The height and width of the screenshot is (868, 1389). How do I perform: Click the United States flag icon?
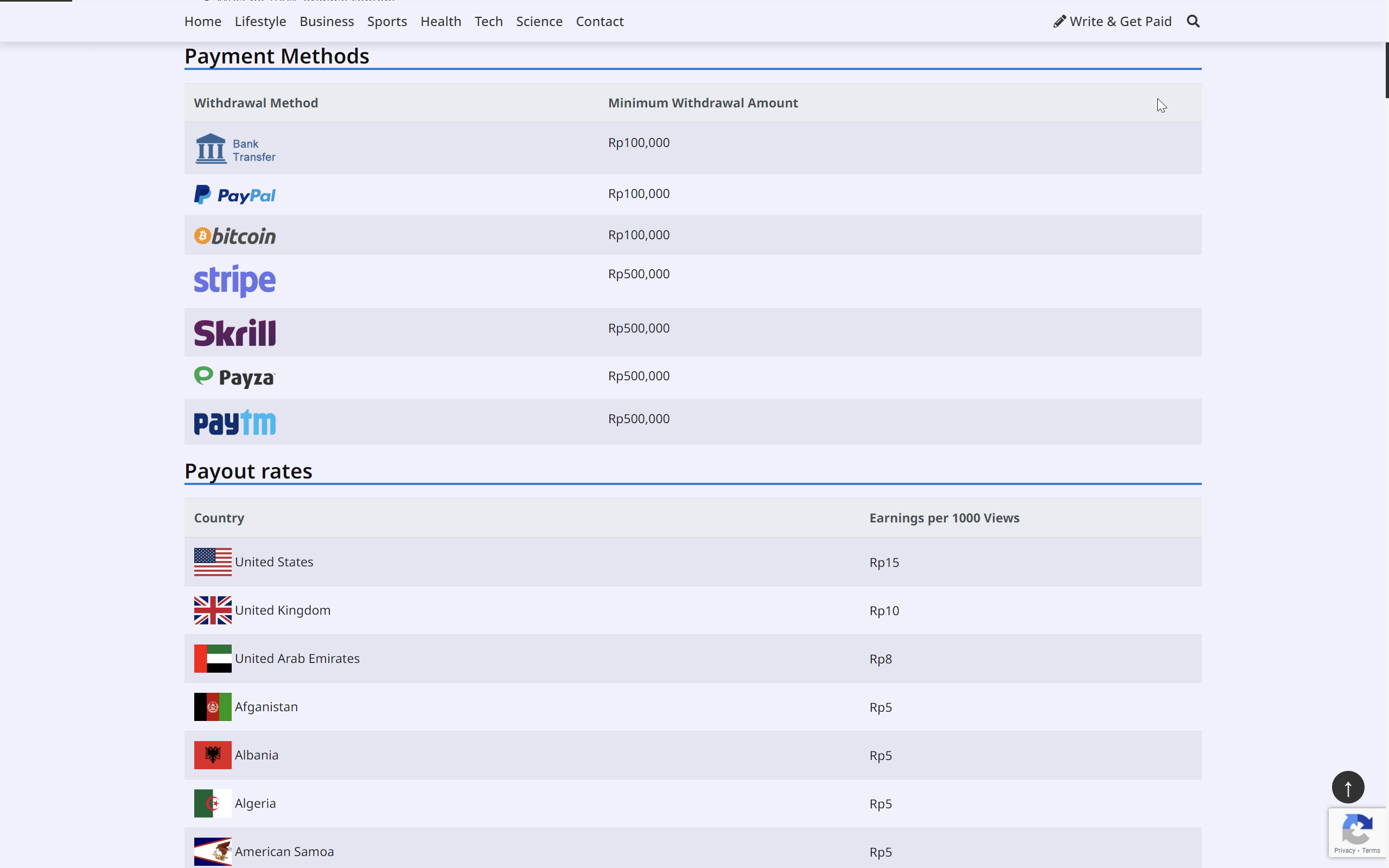point(212,561)
